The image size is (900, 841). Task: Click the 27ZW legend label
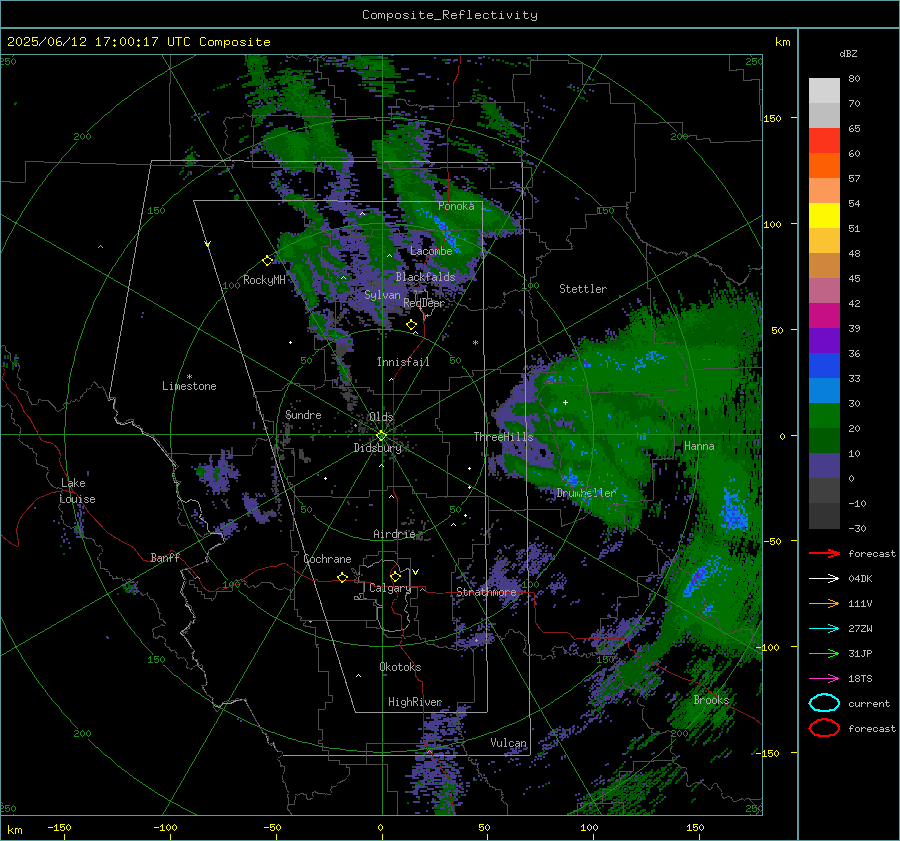(x=860, y=629)
